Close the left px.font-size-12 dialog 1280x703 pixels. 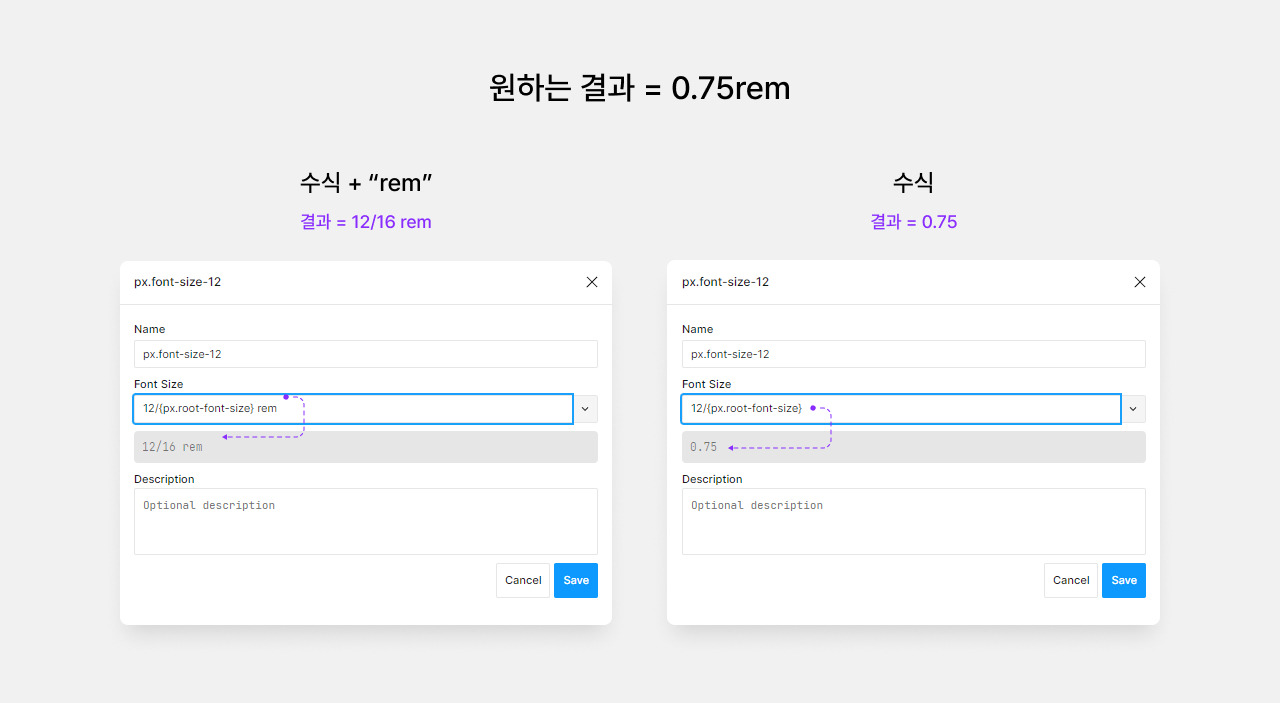[591, 282]
